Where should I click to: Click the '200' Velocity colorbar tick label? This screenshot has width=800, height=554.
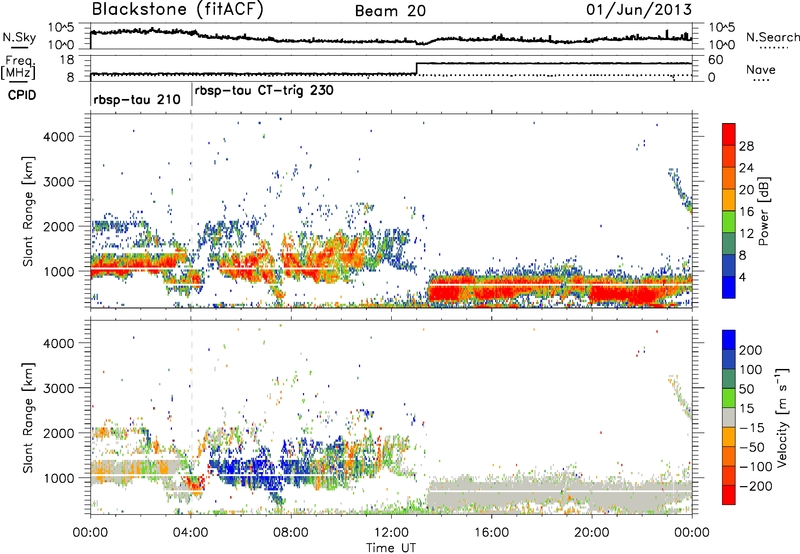751,350
